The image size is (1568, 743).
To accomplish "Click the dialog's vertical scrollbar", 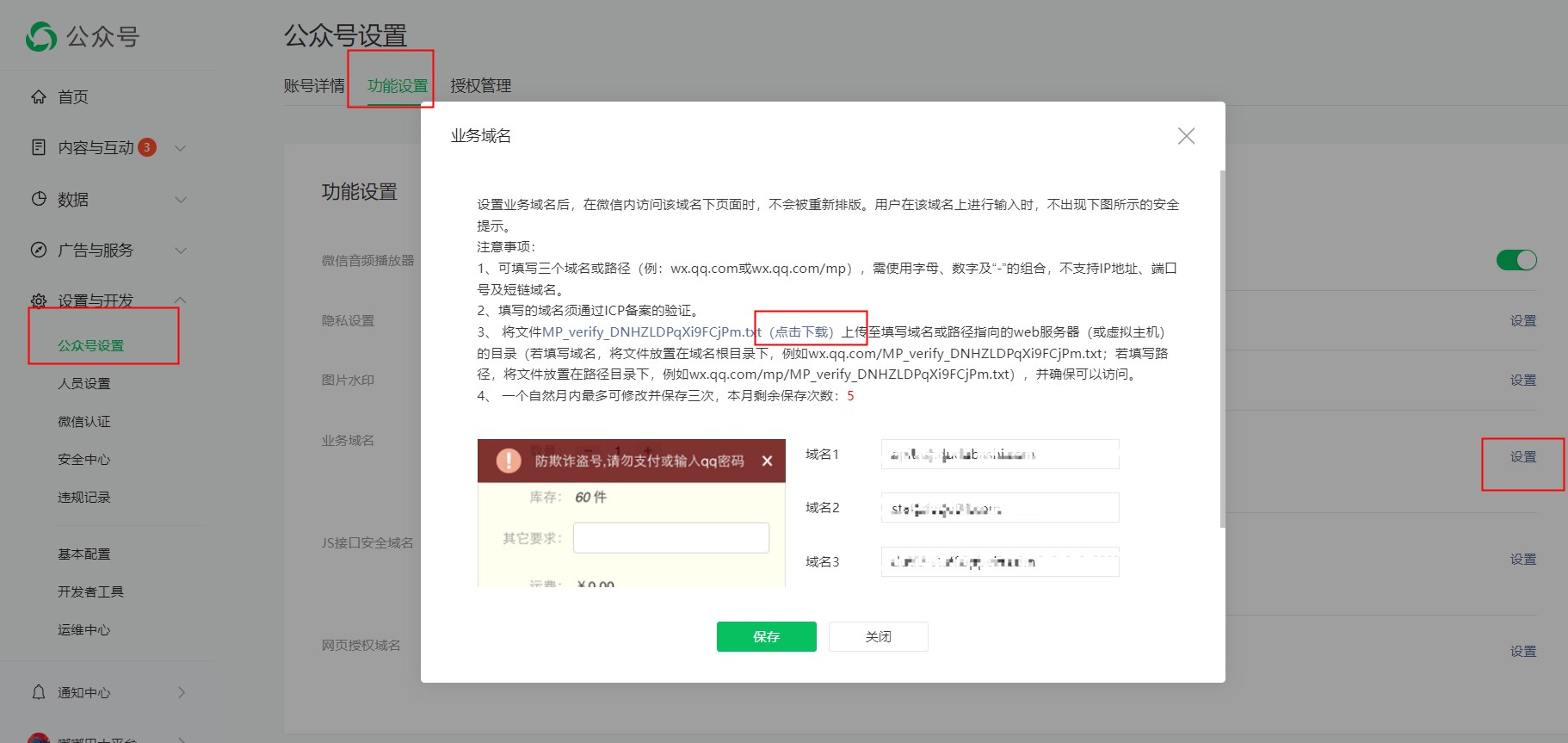I will (1223, 349).
